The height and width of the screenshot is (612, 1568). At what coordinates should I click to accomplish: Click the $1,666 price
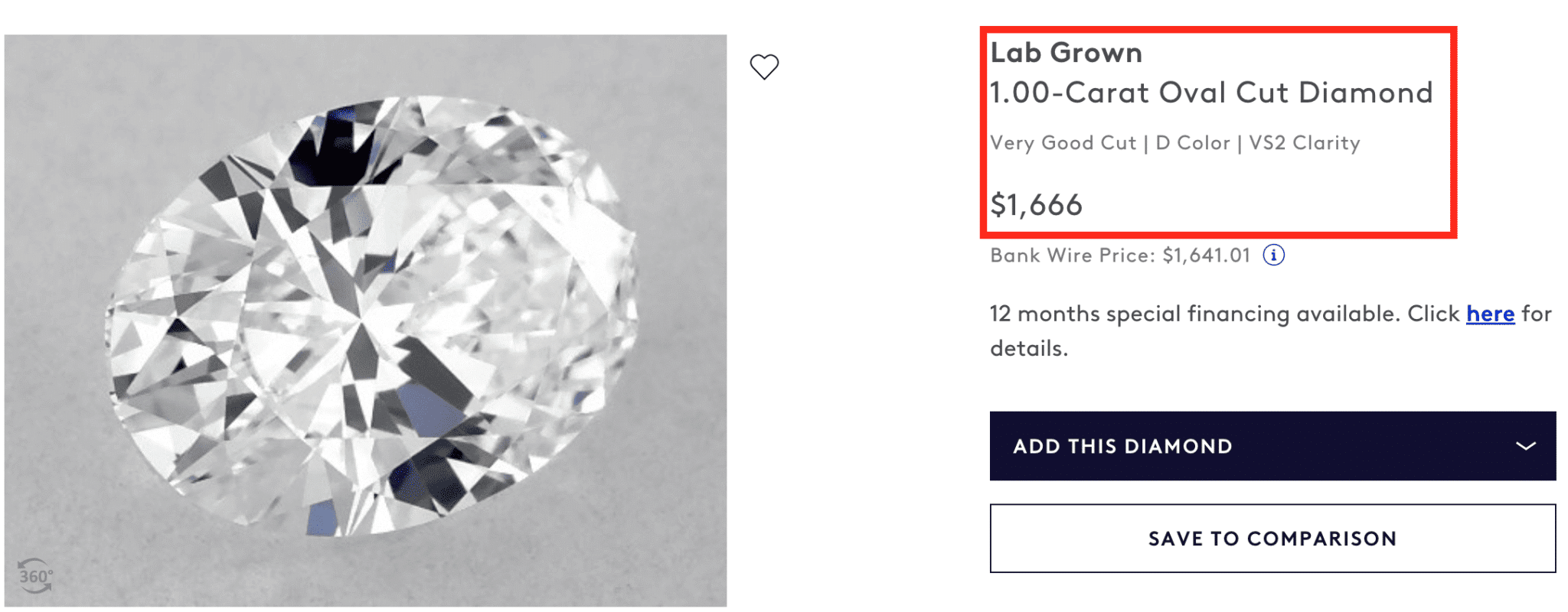[1036, 205]
